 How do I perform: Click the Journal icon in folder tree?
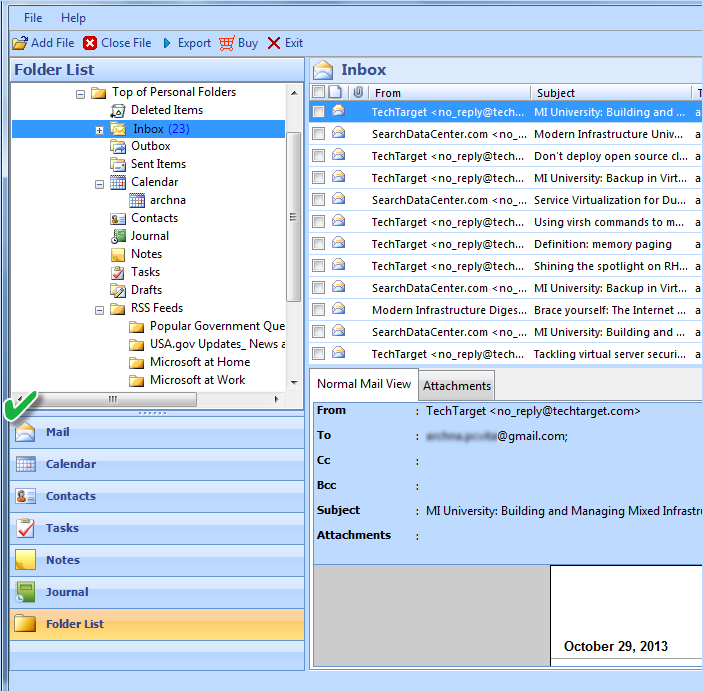pyautogui.click(x=118, y=236)
